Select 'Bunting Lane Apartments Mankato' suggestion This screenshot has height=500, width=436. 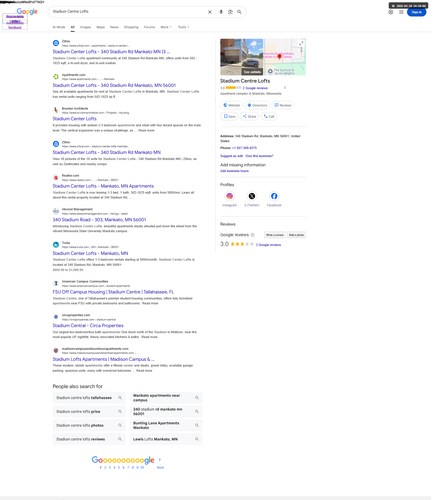click(166, 425)
